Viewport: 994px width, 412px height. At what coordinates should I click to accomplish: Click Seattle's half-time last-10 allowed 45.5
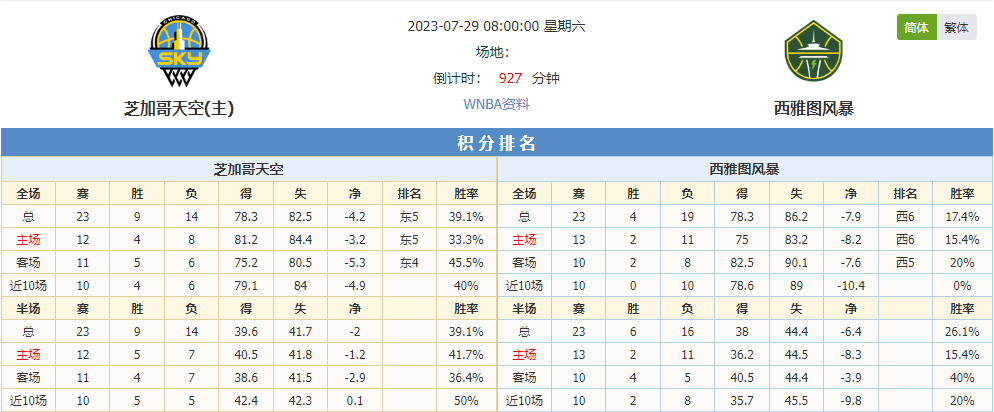coord(796,400)
